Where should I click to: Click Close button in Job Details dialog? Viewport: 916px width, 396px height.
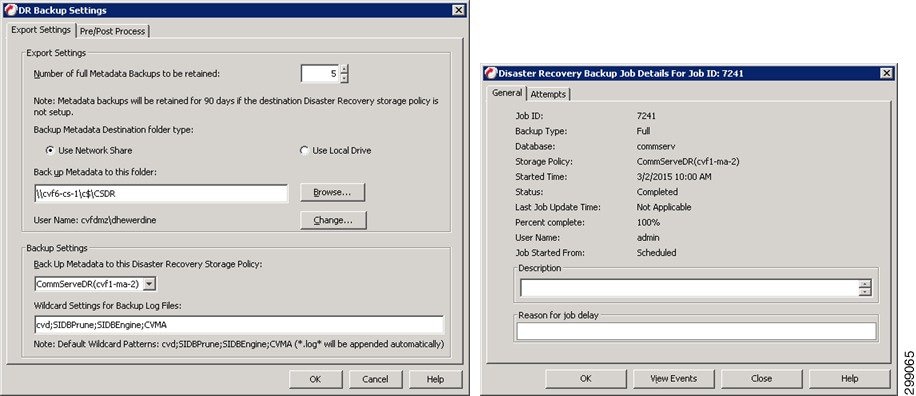[761, 378]
